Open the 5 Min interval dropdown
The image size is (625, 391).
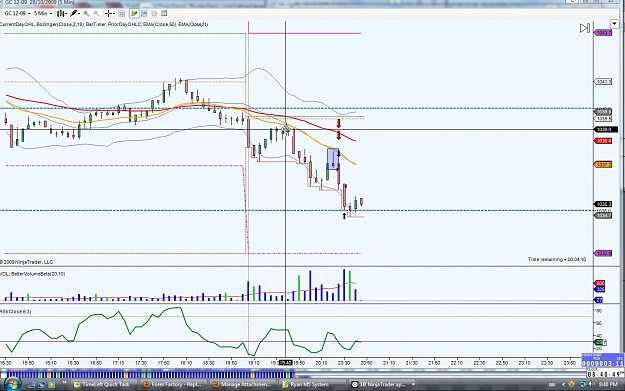pyautogui.click(x=43, y=14)
